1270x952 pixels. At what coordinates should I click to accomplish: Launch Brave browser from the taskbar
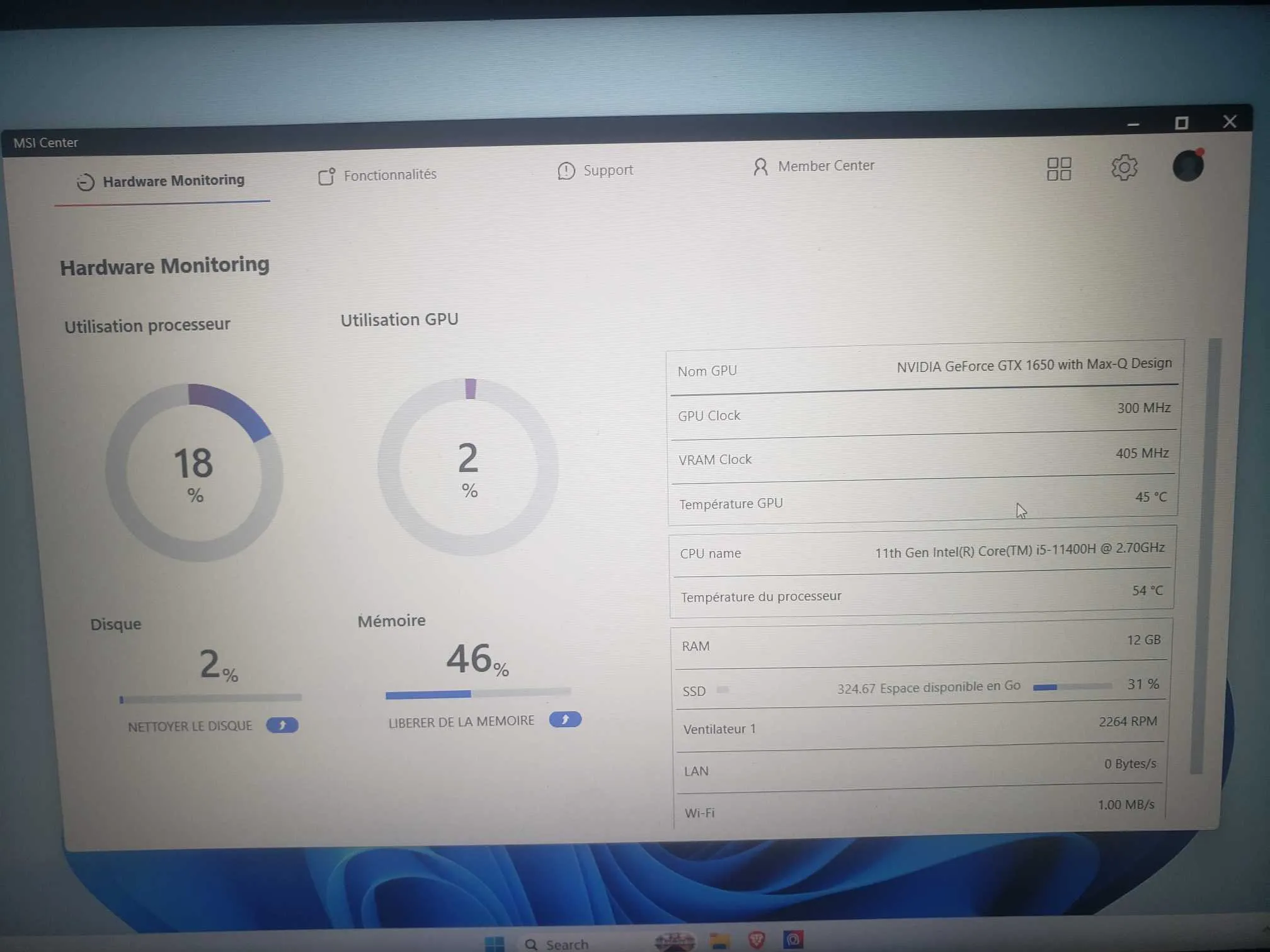757,940
